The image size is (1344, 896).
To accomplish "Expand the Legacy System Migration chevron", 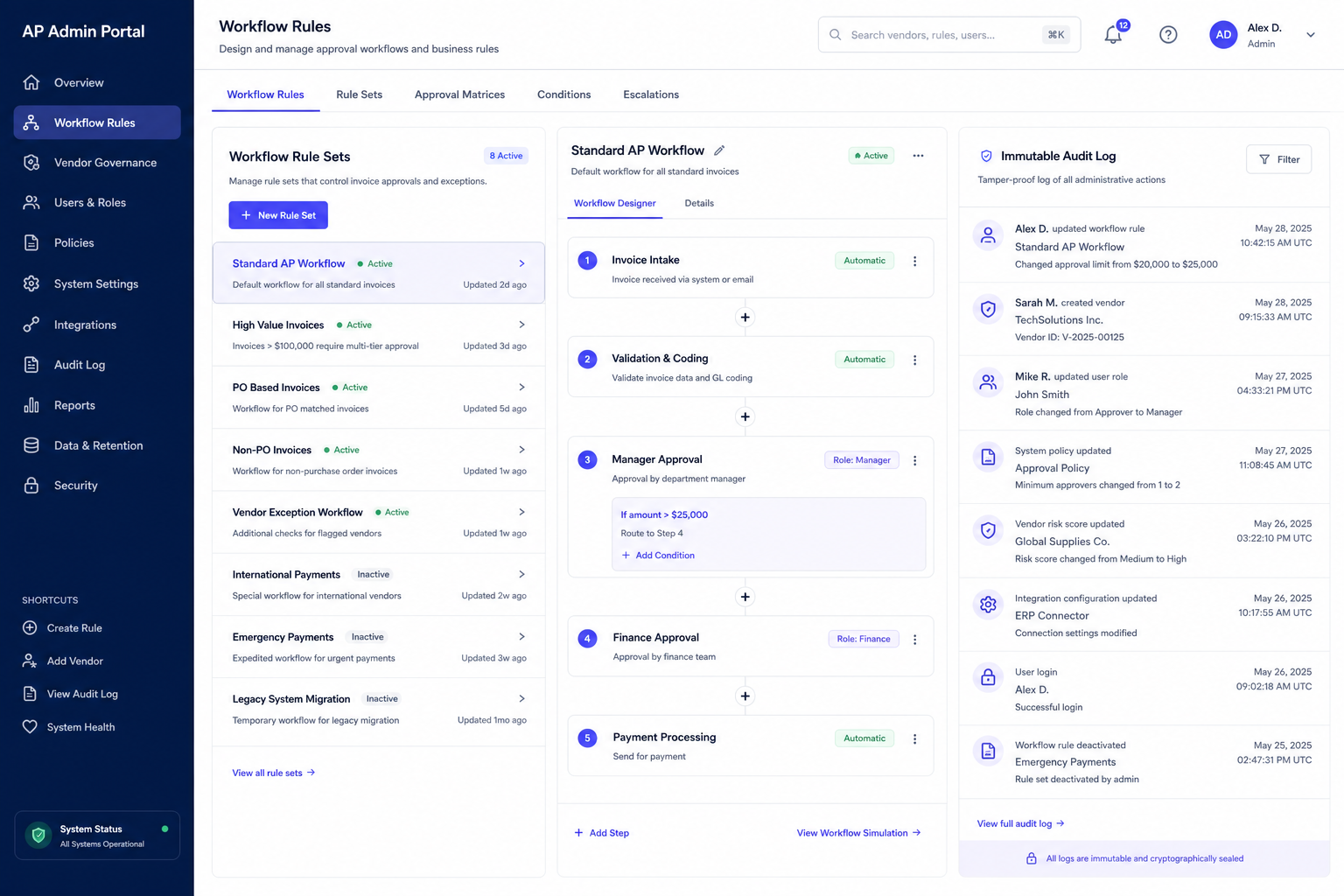I will click(x=521, y=698).
